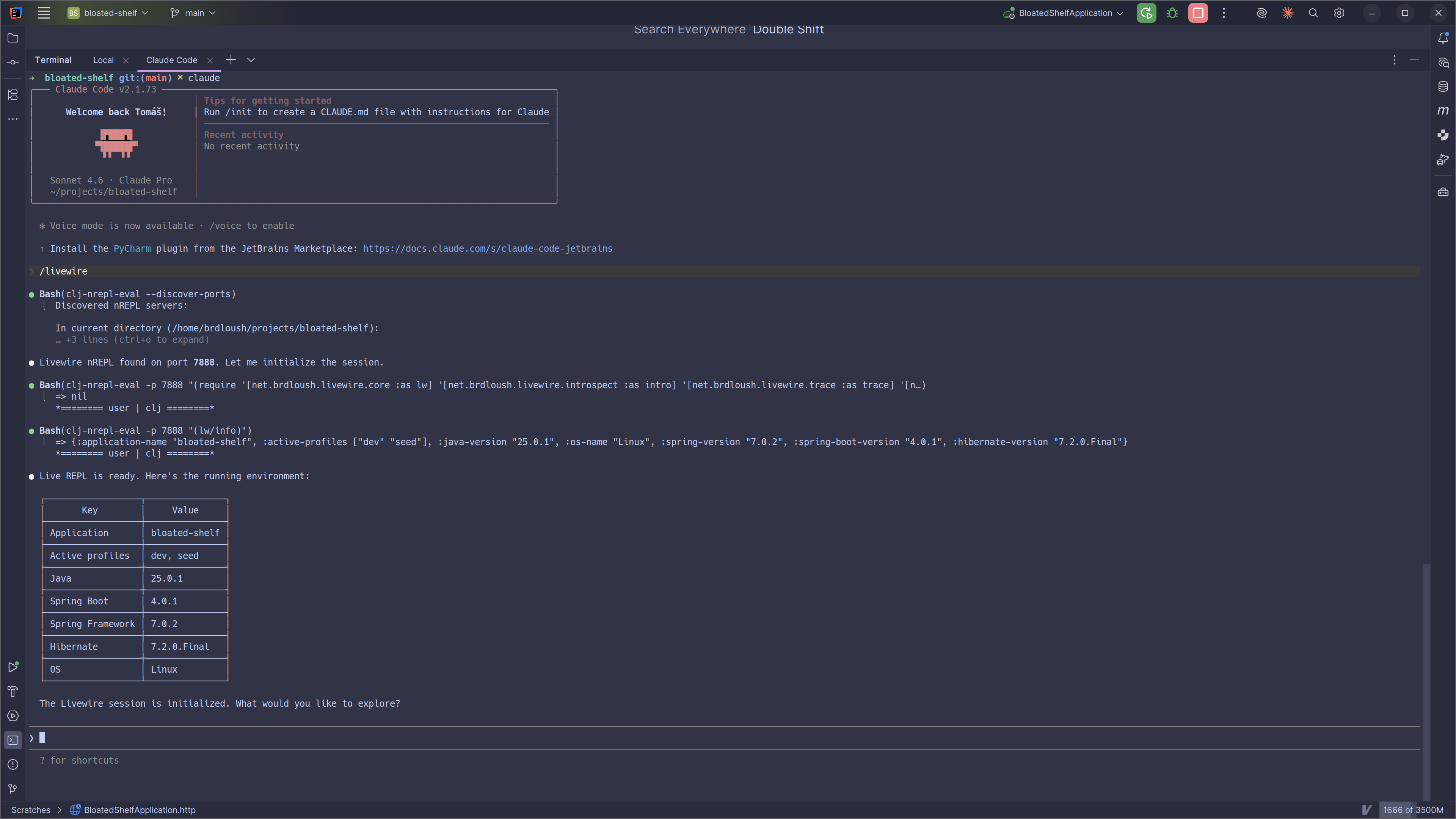Open the checkered-logo tool window
Viewport: 1456px width, 819px height.
click(x=1443, y=135)
